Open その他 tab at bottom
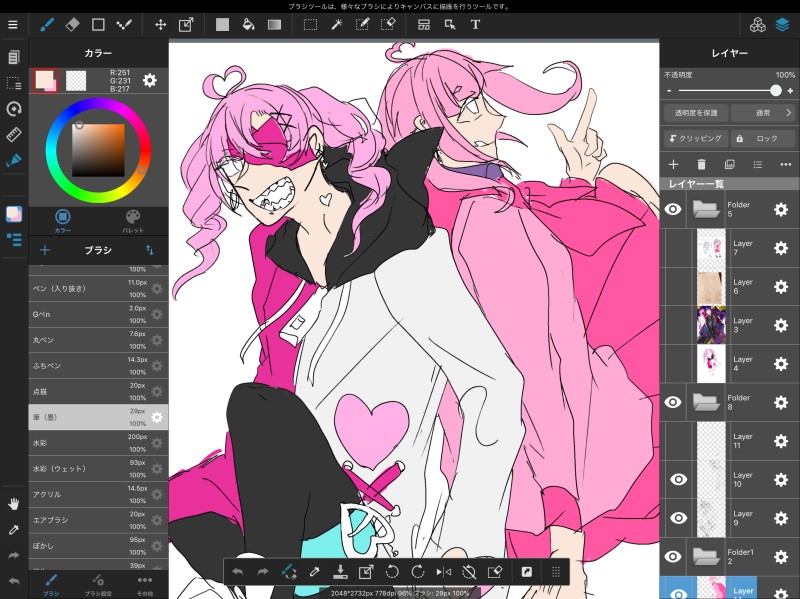The image size is (800, 599). click(x=145, y=585)
